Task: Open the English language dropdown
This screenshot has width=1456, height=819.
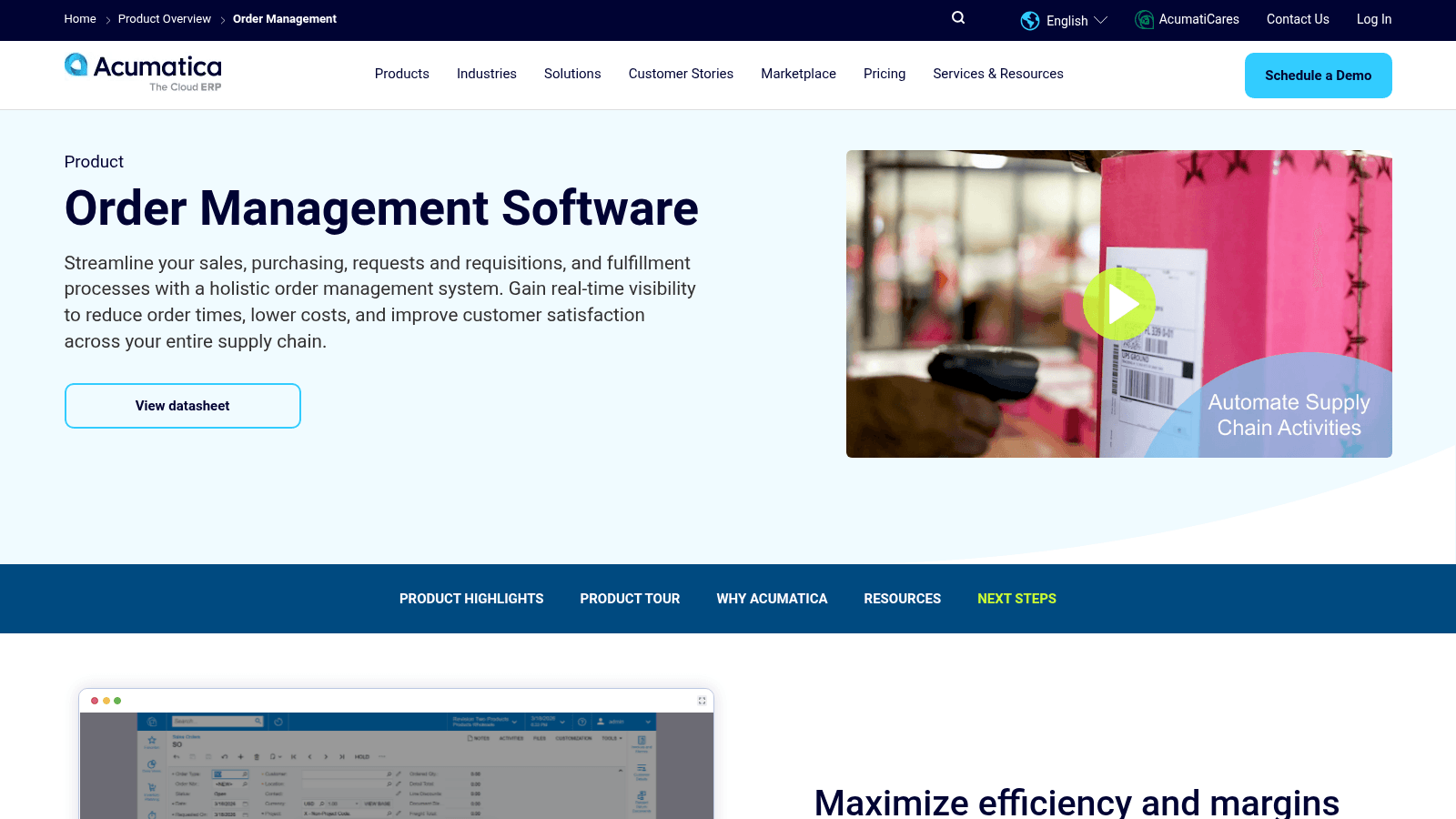Action: pos(1077,20)
